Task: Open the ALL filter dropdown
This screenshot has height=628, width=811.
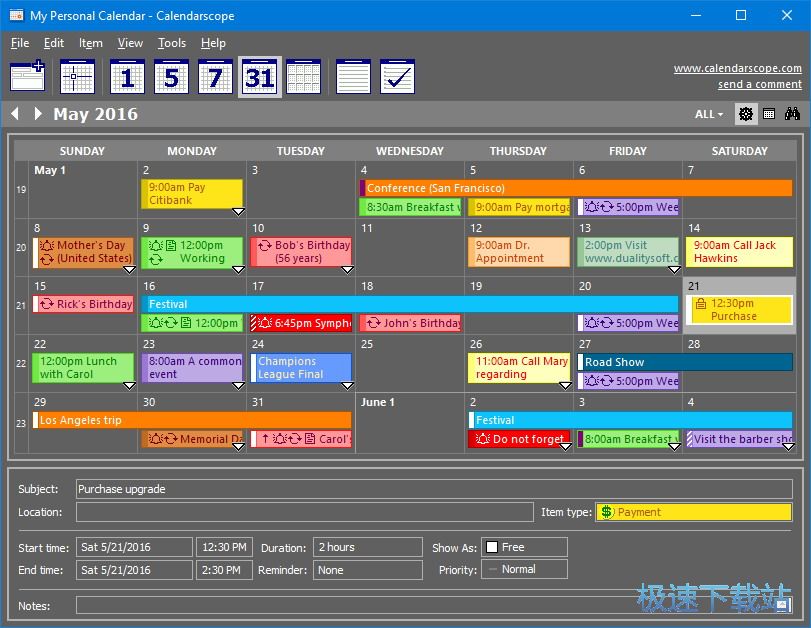Action: point(707,114)
